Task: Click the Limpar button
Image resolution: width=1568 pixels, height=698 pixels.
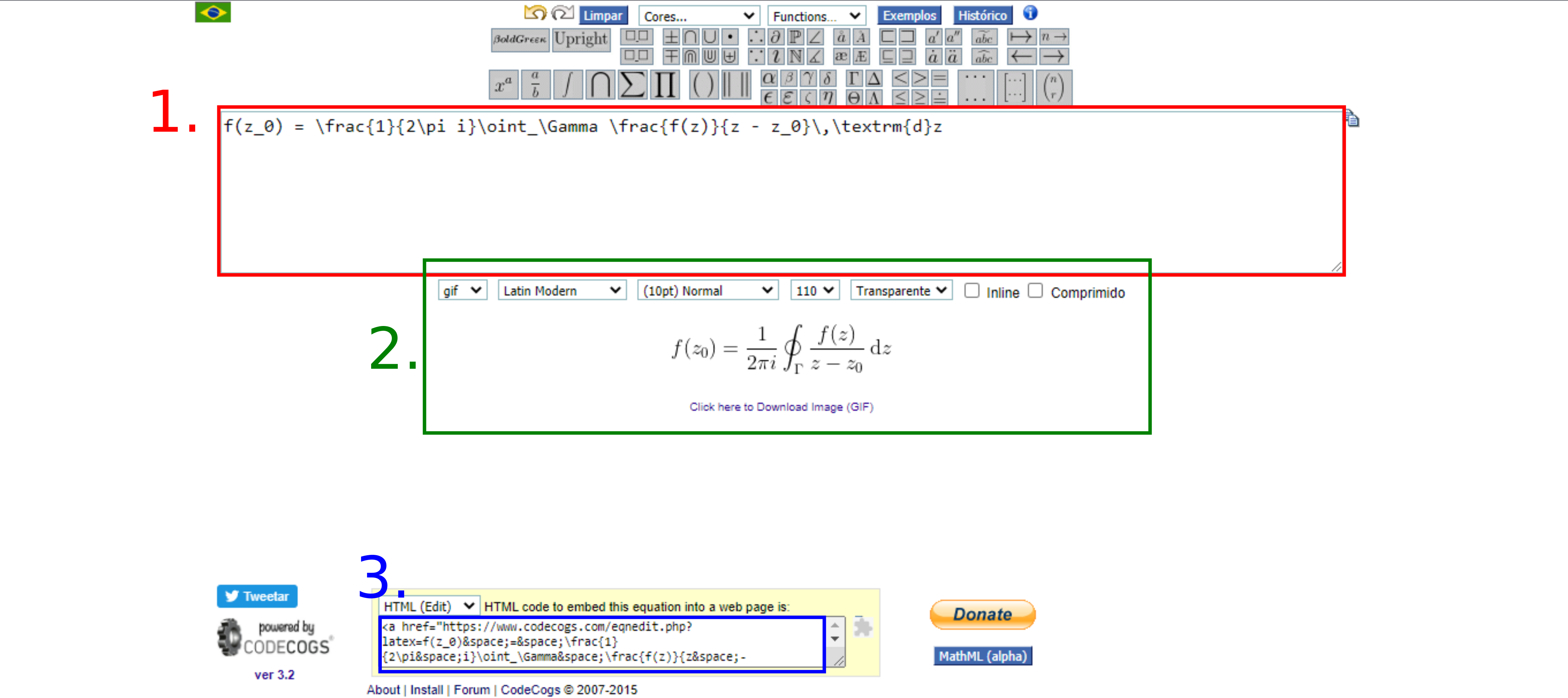Action: 603,15
